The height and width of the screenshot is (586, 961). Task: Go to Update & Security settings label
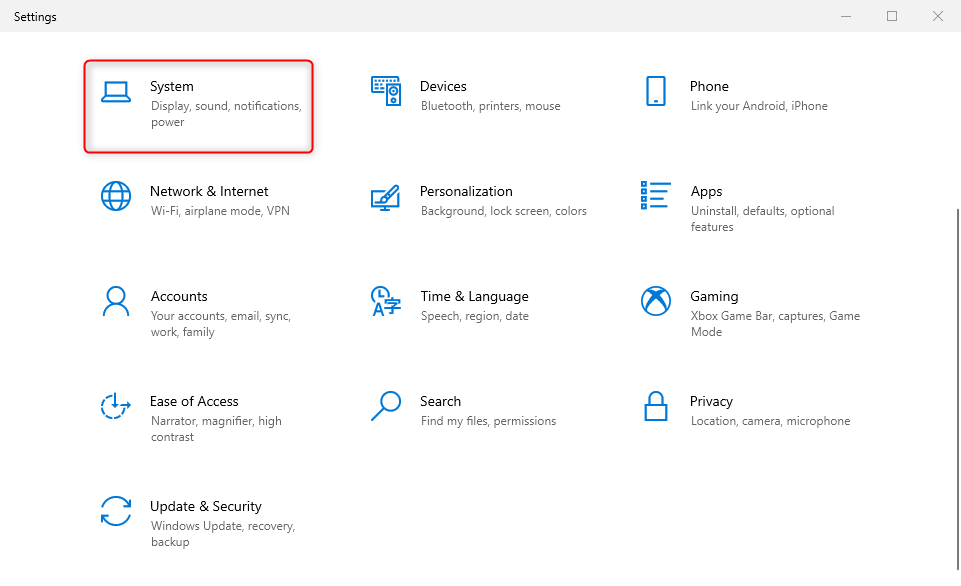click(206, 506)
